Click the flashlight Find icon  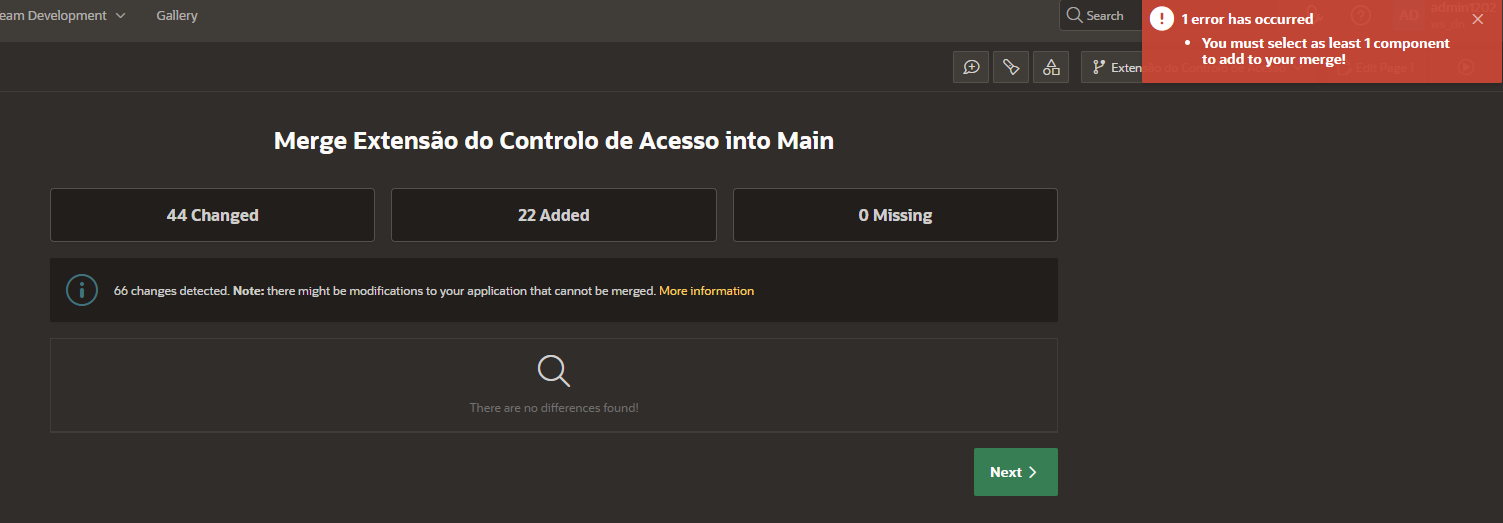pos(1011,67)
